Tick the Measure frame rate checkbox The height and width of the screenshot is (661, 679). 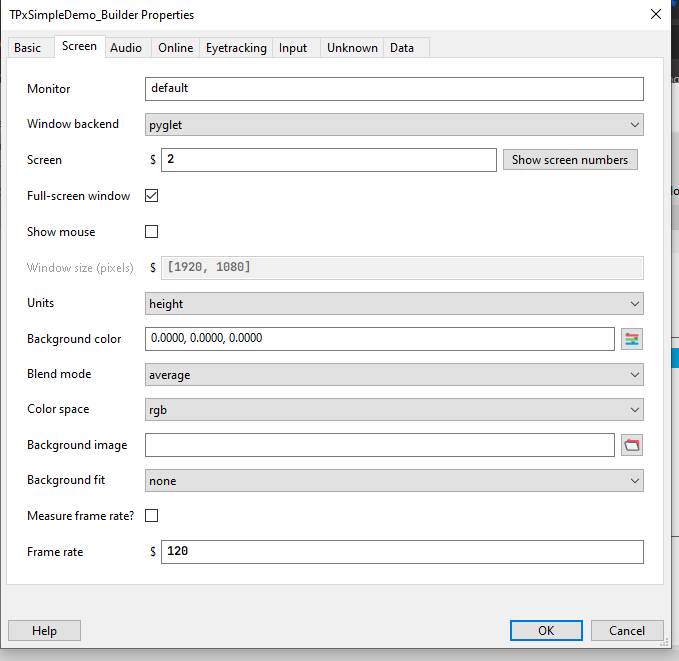click(x=152, y=516)
